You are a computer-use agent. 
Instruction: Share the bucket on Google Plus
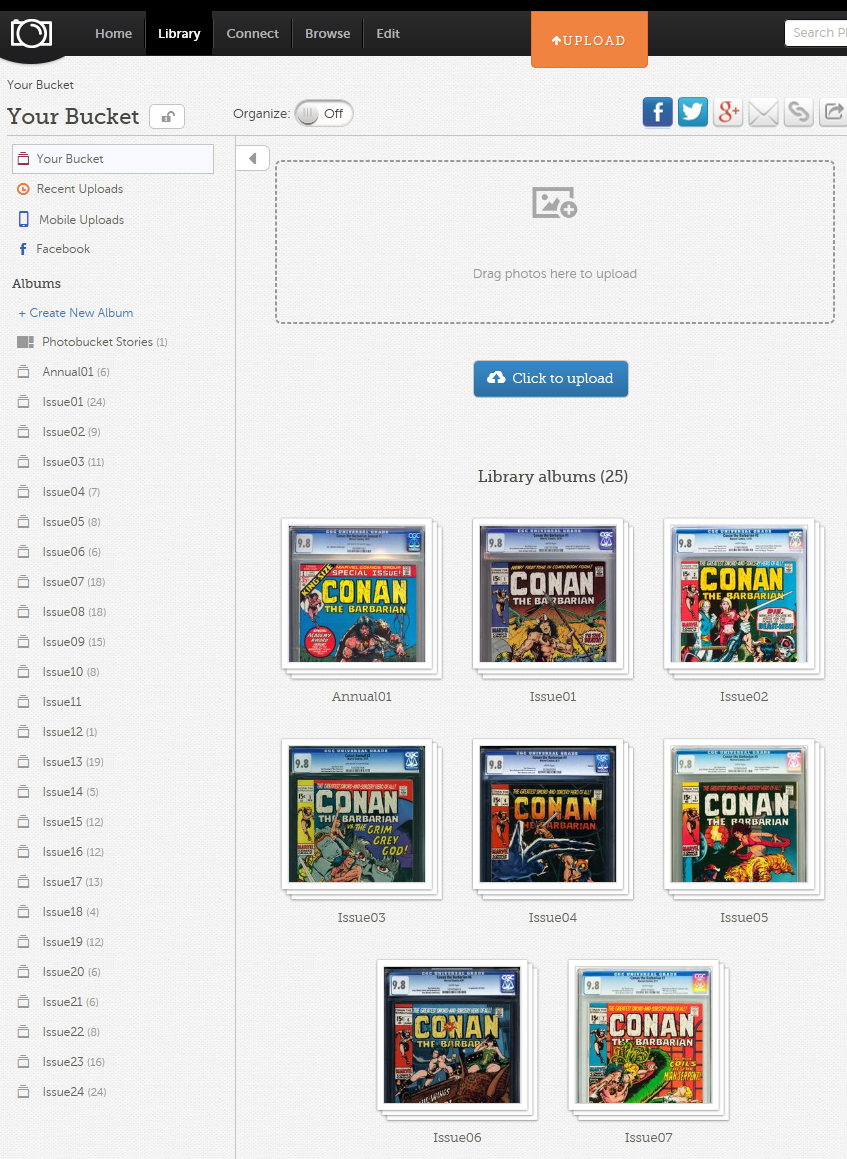[728, 112]
